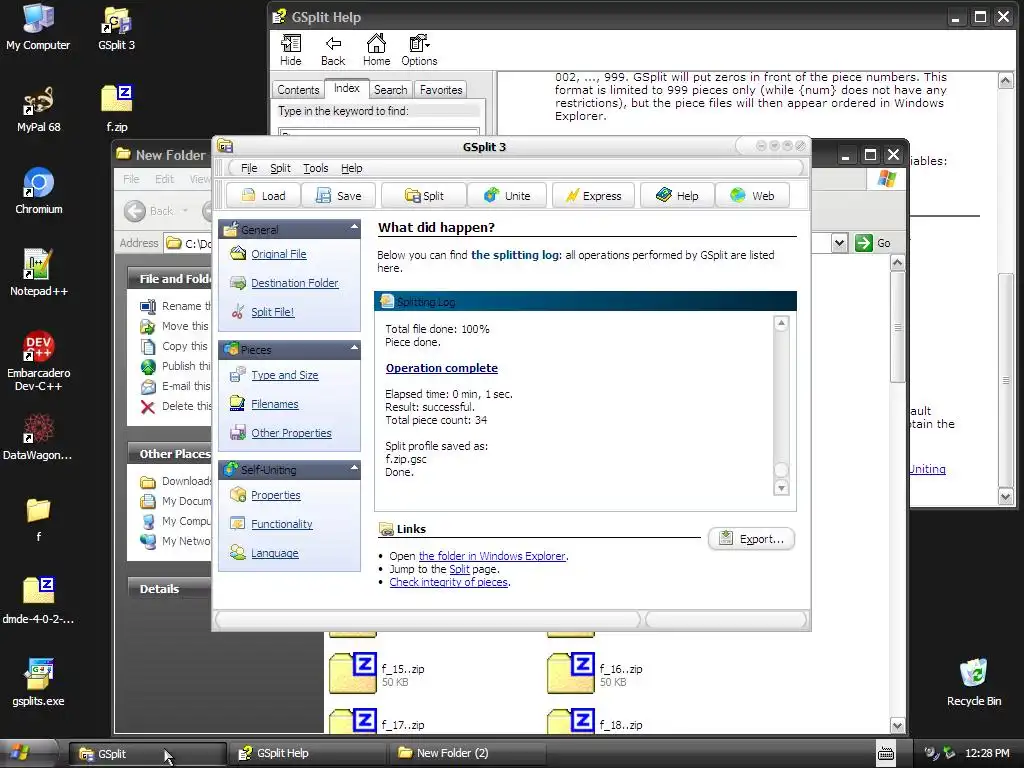Click Check integrity of pieces link

pyautogui.click(x=449, y=583)
